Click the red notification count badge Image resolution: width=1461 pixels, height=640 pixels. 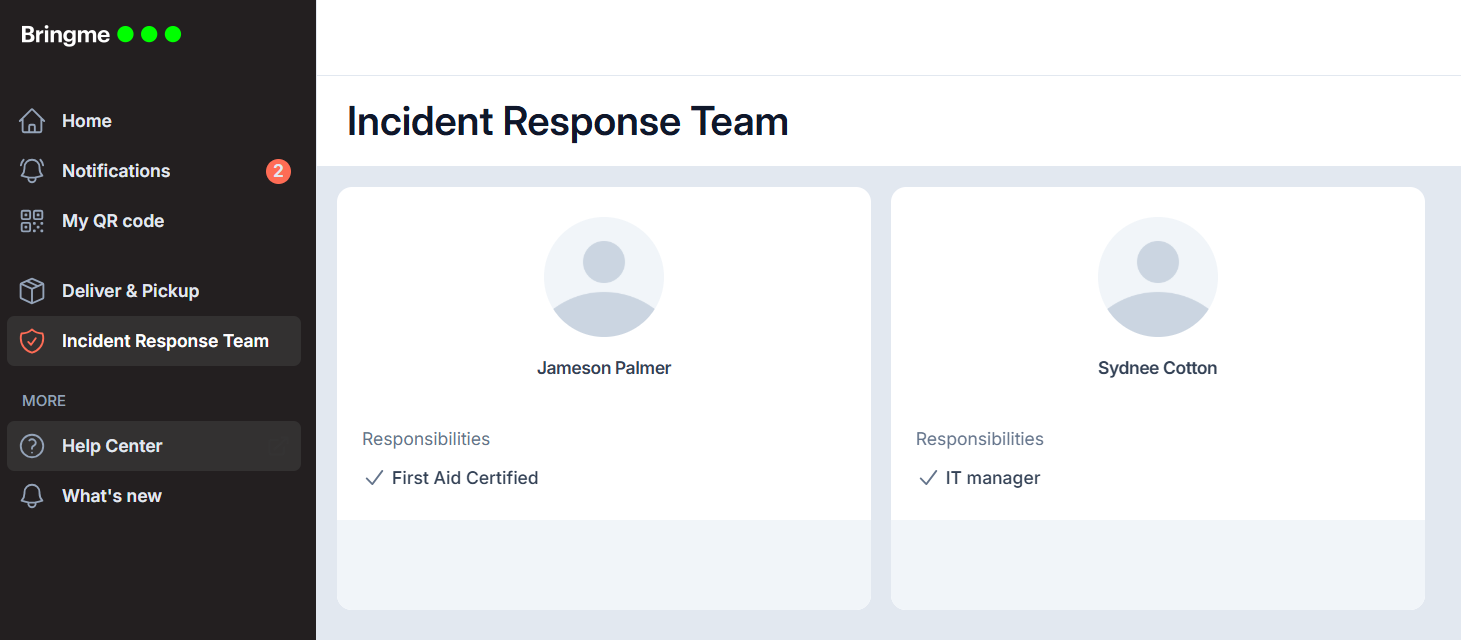[278, 171]
